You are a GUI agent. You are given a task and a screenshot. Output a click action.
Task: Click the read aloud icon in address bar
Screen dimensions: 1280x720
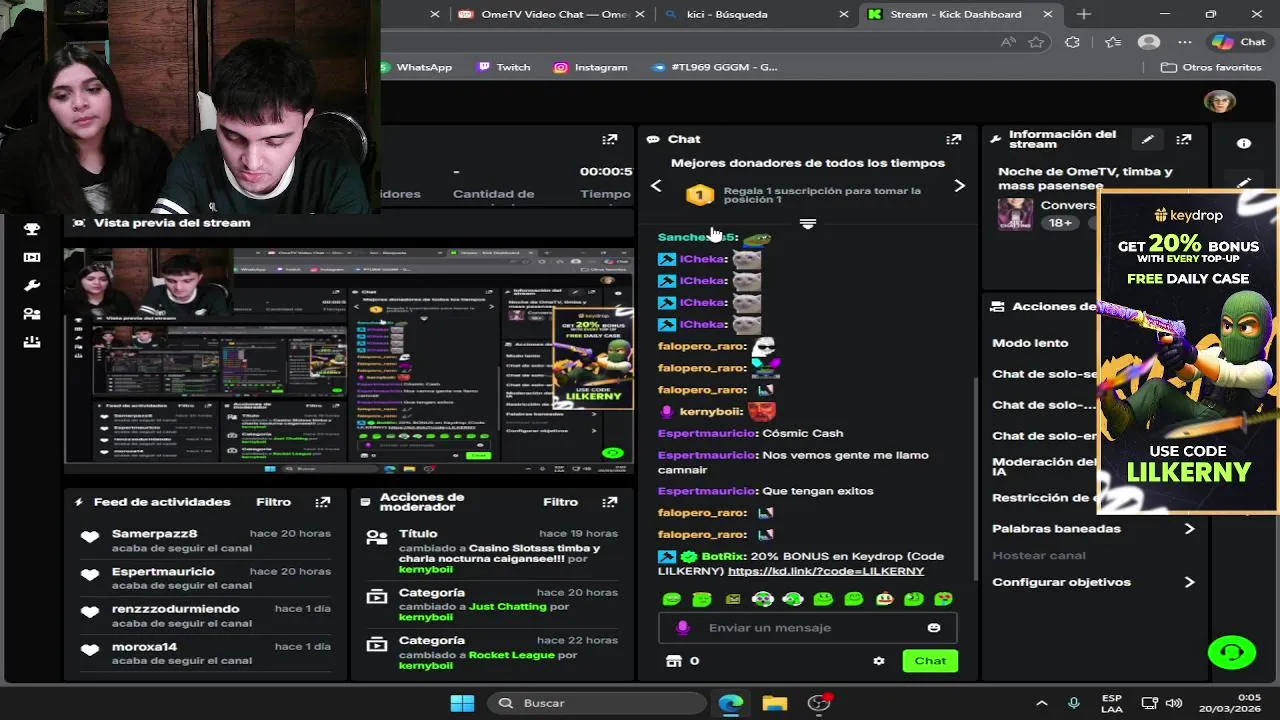[x=1008, y=42]
